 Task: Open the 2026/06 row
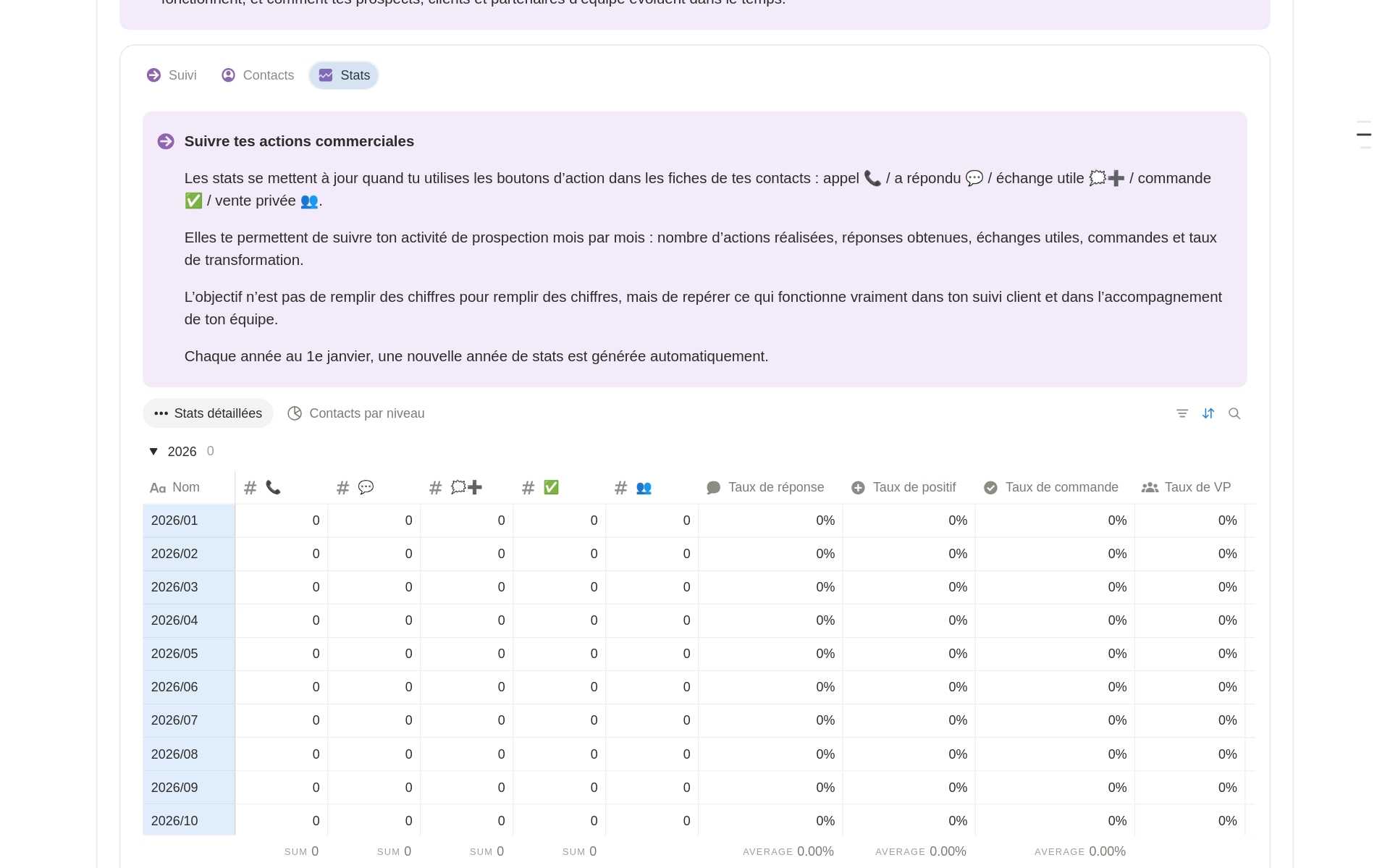[x=189, y=687]
